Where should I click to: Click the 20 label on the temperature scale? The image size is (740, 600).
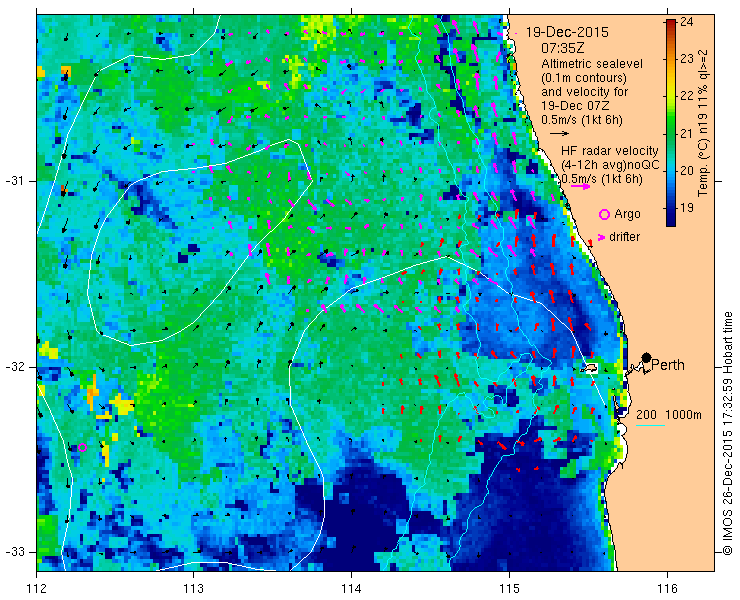coord(688,170)
